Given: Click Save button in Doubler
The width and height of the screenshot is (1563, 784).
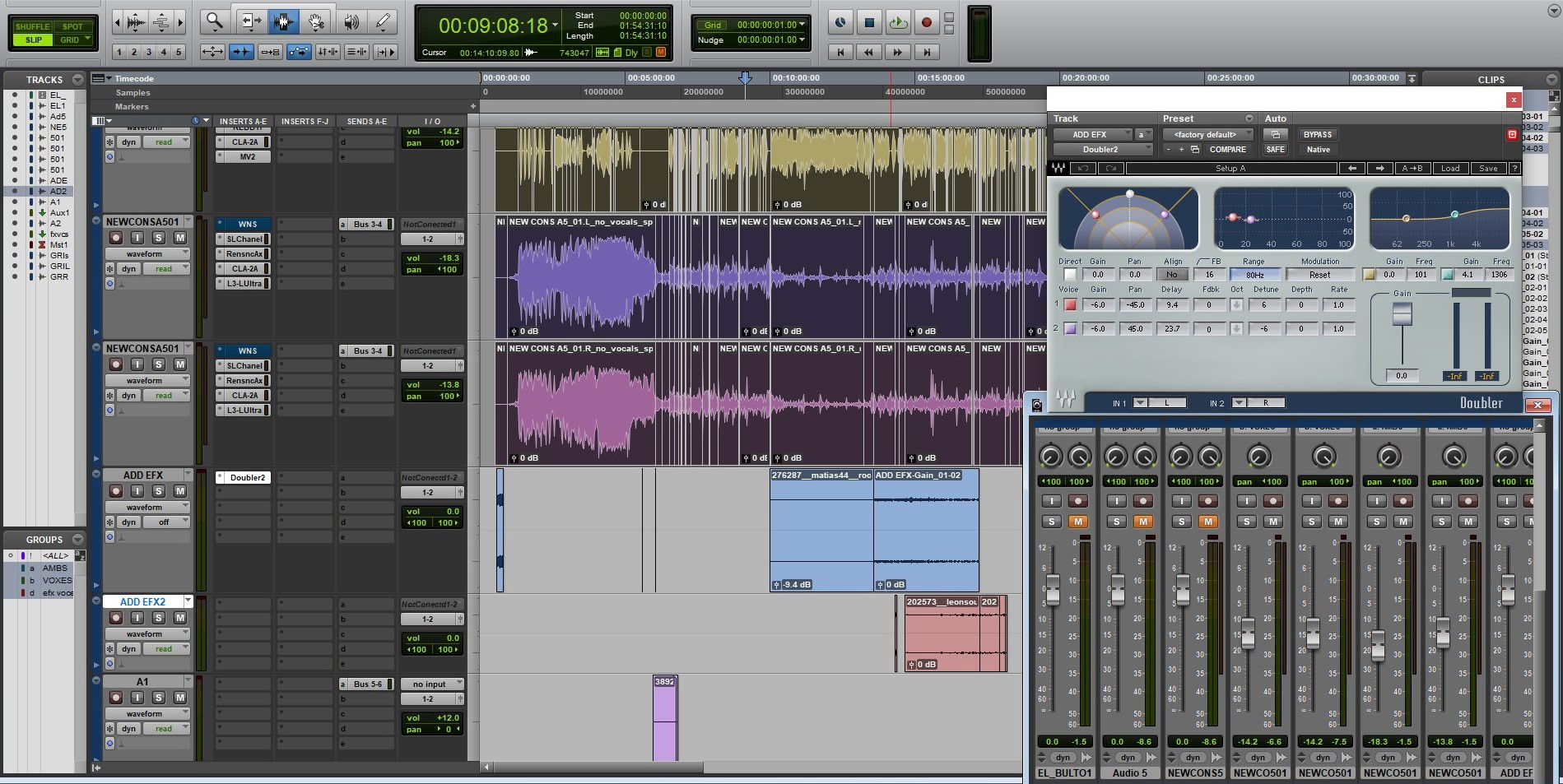Looking at the screenshot, I should tap(1488, 168).
